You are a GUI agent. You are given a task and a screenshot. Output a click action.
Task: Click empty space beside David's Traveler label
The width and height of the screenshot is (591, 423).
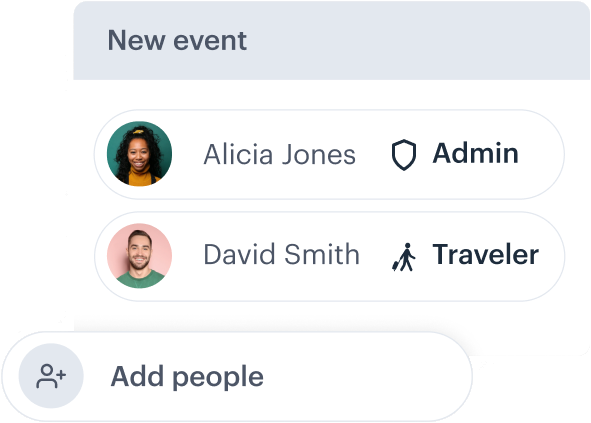[x=550, y=256]
